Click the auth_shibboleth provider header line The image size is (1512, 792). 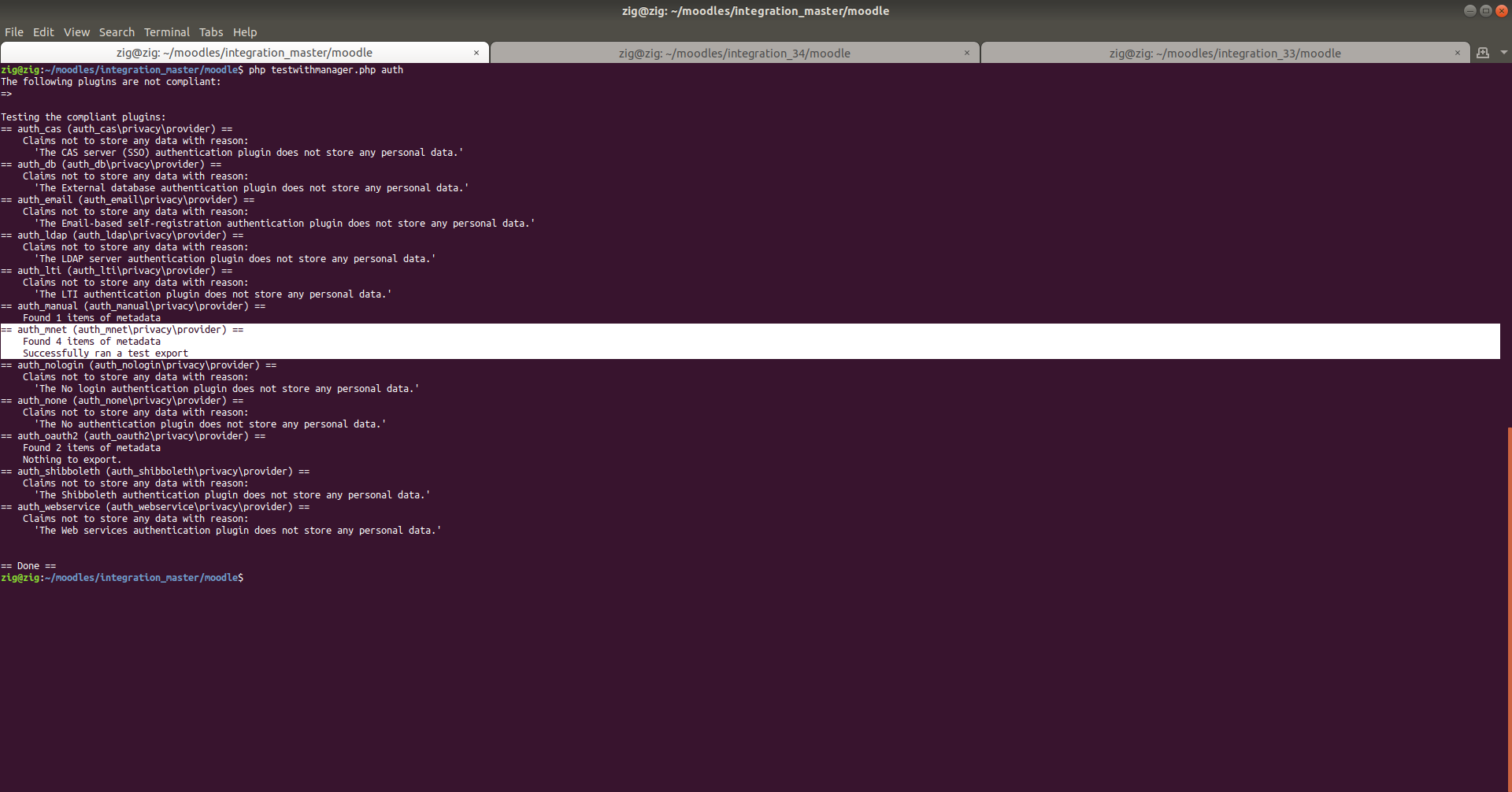point(155,472)
